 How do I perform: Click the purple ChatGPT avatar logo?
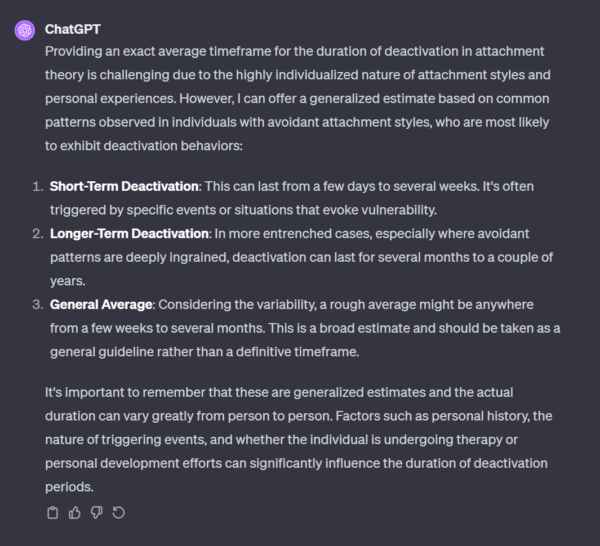pyautogui.click(x=25, y=30)
